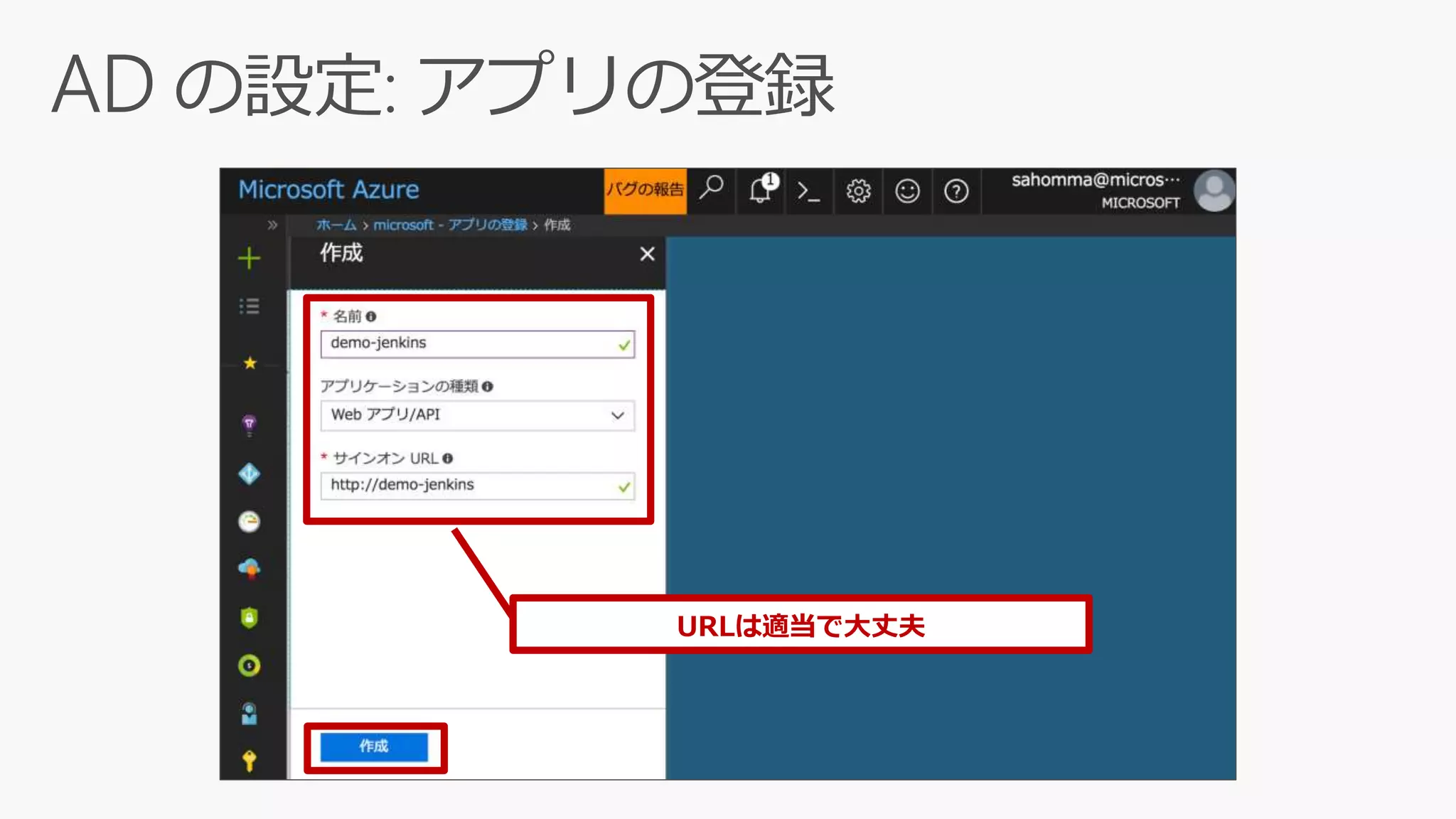The image size is (1456, 819).
Task: Open the notifications bell icon
Action: 762,190
